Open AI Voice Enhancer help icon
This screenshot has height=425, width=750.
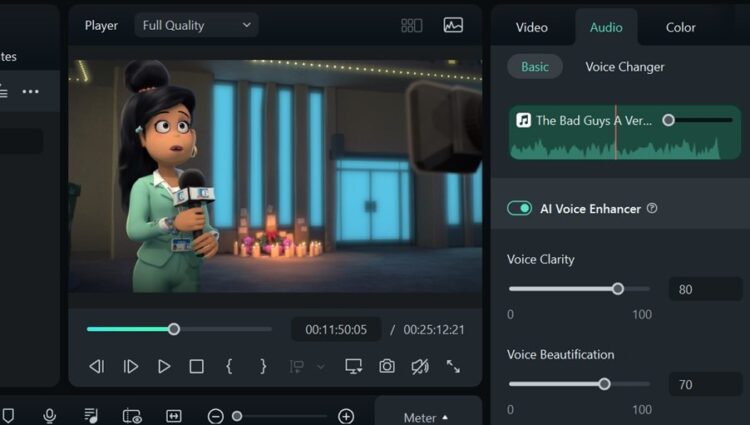652,208
